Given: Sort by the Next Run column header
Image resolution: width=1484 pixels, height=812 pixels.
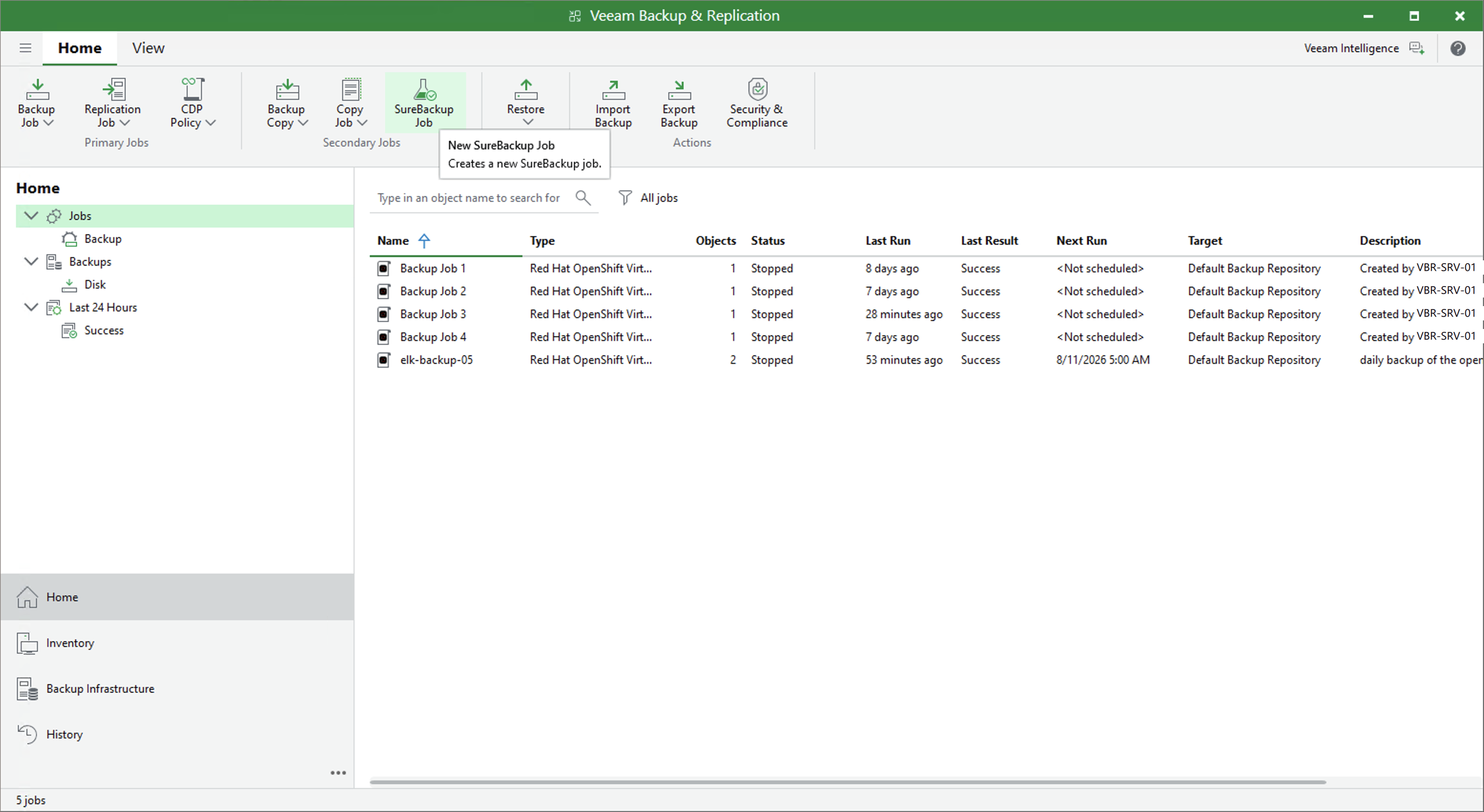Looking at the screenshot, I should pos(1081,241).
